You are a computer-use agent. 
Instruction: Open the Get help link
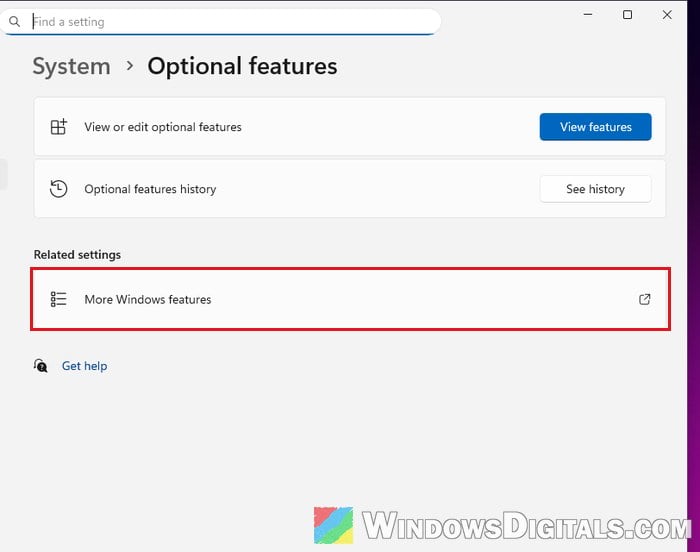[84, 366]
